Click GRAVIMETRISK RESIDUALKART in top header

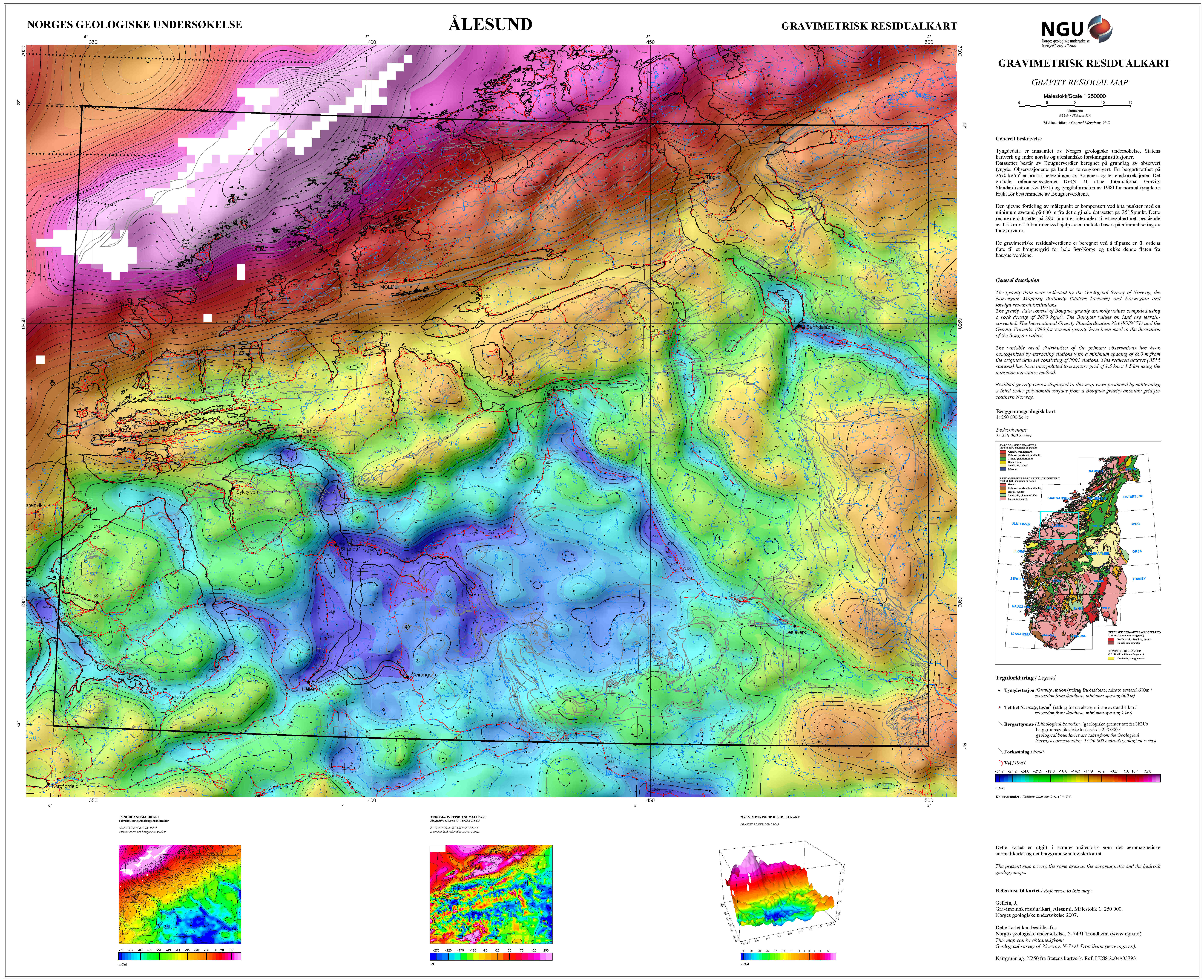click(x=869, y=26)
